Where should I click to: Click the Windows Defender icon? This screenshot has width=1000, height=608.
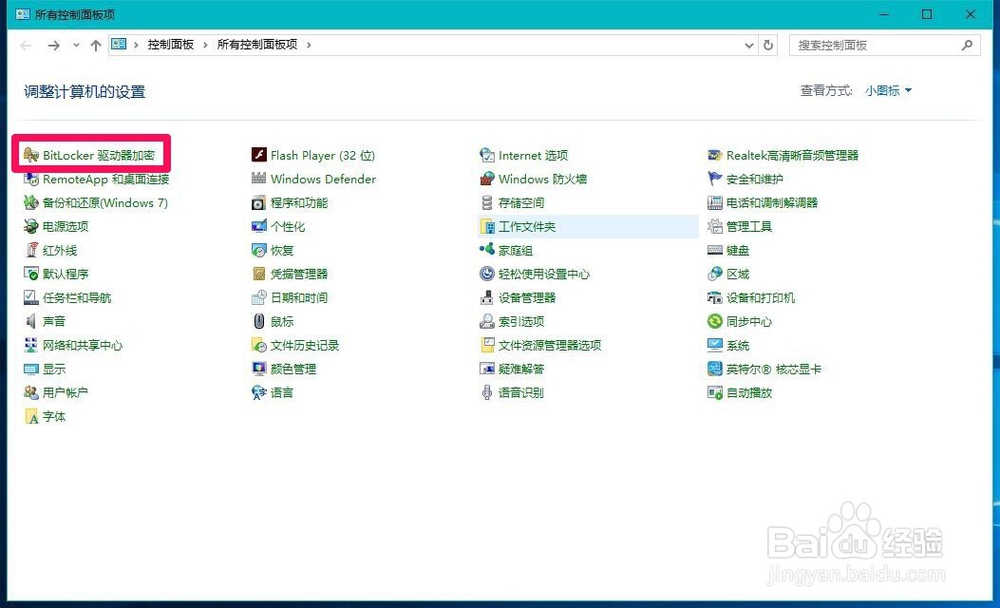tap(259, 179)
